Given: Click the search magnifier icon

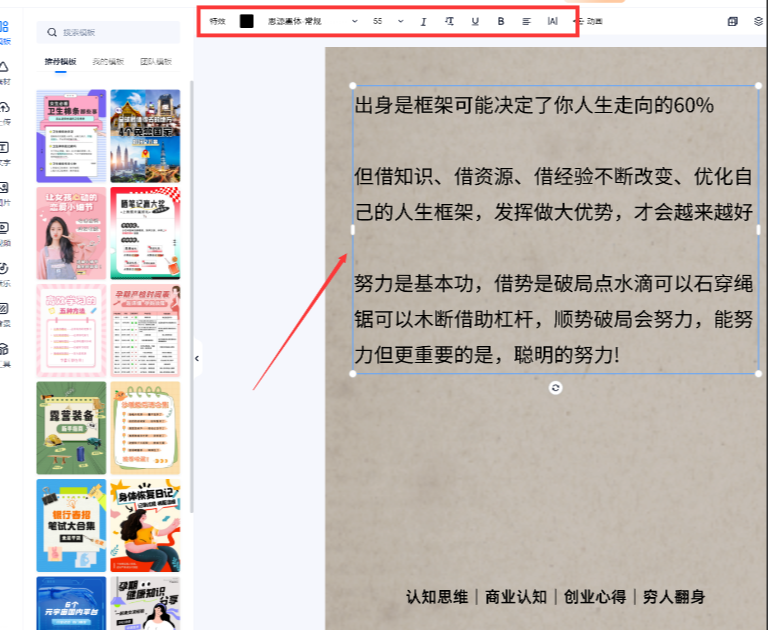Looking at the screenshot, I should [52, 32].
